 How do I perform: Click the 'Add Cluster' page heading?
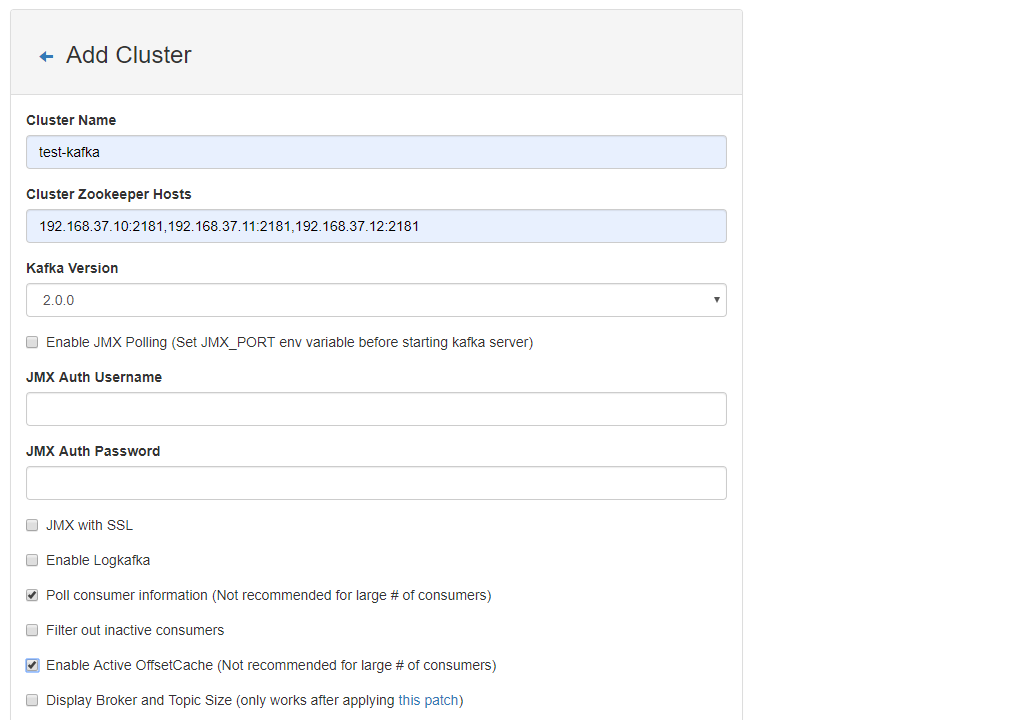(x=129, y=55)
